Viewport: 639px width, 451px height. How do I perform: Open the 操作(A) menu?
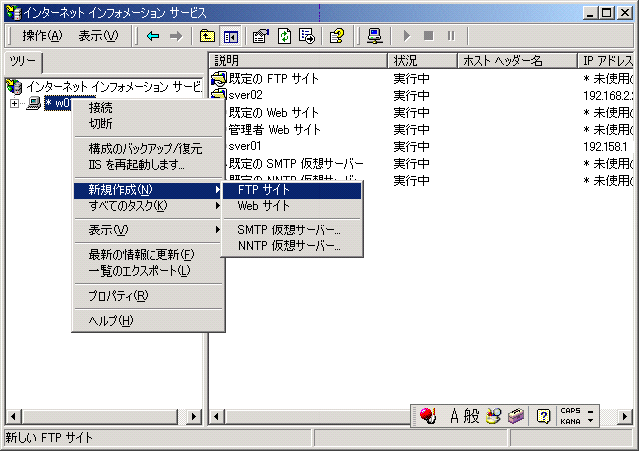(x=42, y=36)
